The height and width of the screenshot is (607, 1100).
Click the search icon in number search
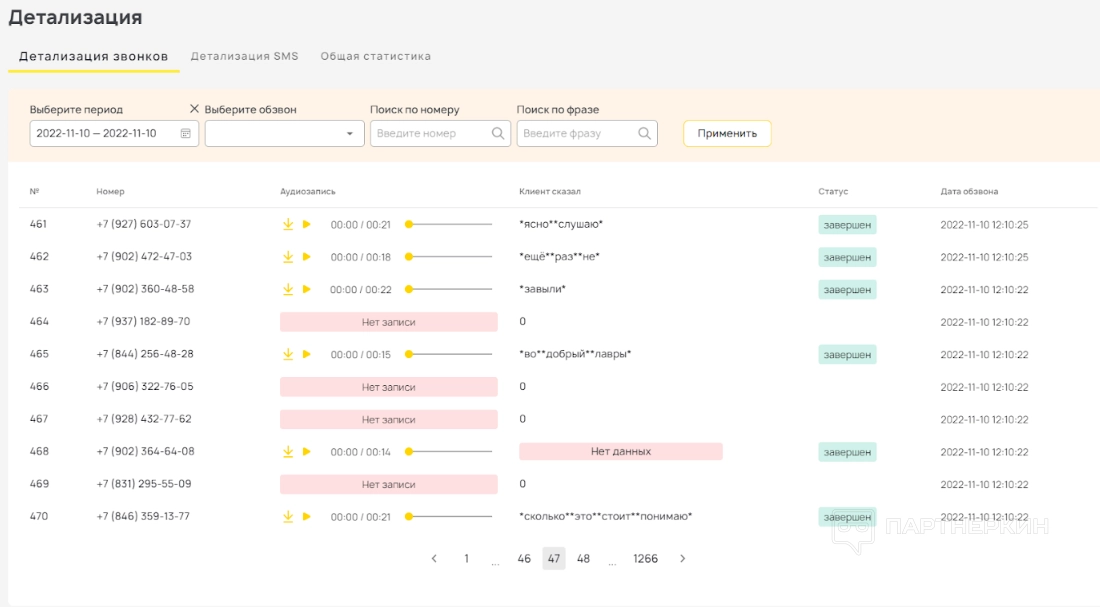tap(498, 133)
